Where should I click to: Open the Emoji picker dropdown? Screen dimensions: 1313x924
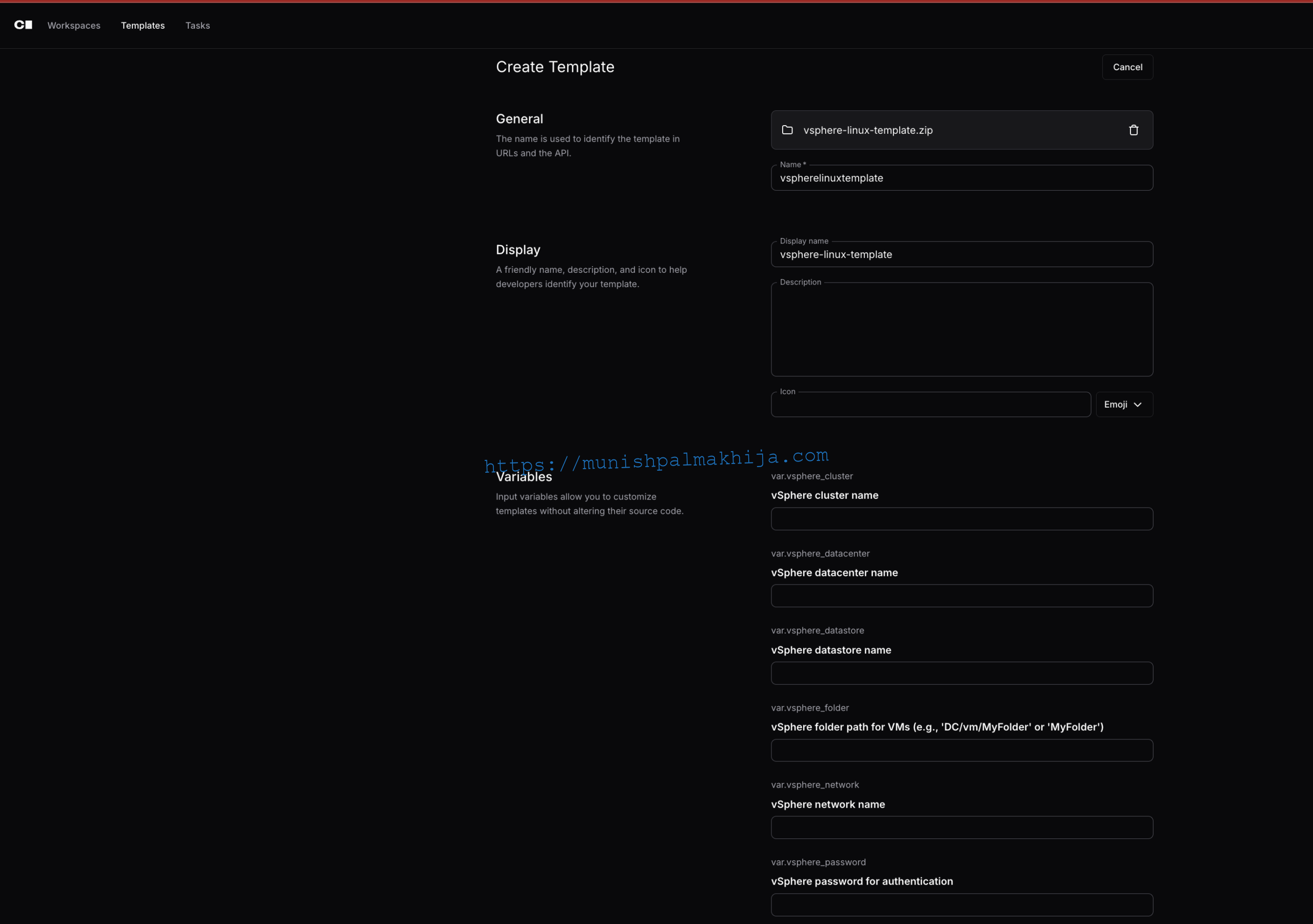[1123, 404]
